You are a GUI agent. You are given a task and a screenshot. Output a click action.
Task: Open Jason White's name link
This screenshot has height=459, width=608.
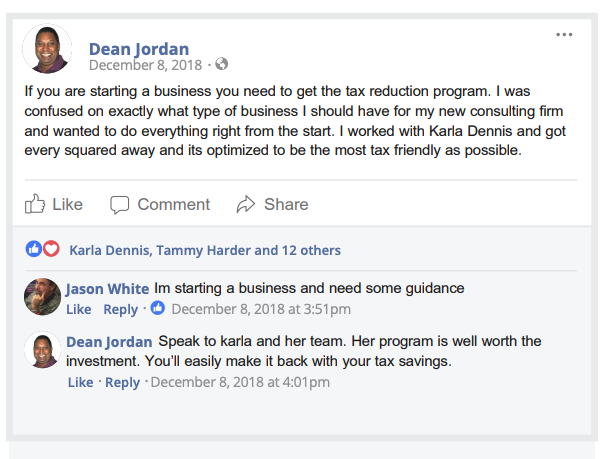point(107,289)
